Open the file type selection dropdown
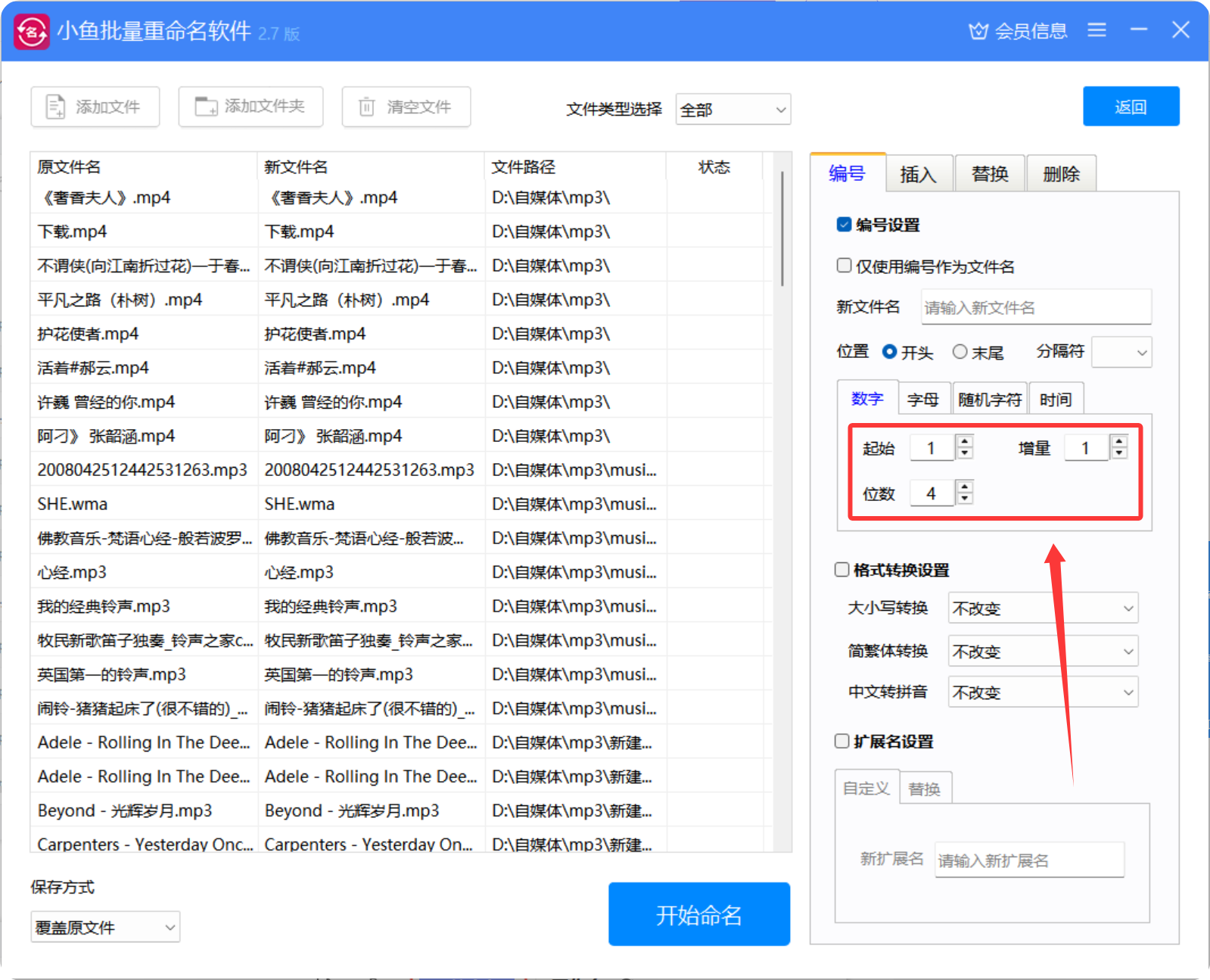The height and width of the screenshot is (980, 1210). 733,110
